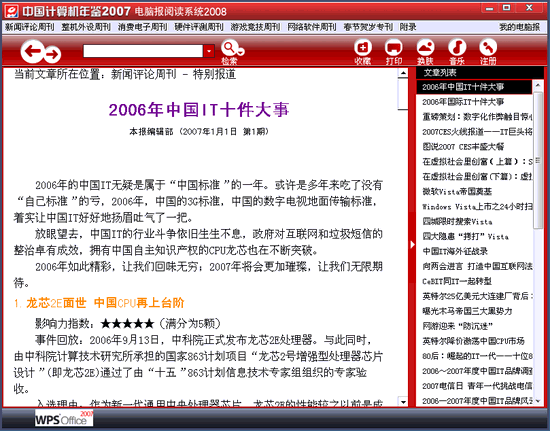Open 2006—2007年度中国IT品牌风云 article

pos(477,401)
